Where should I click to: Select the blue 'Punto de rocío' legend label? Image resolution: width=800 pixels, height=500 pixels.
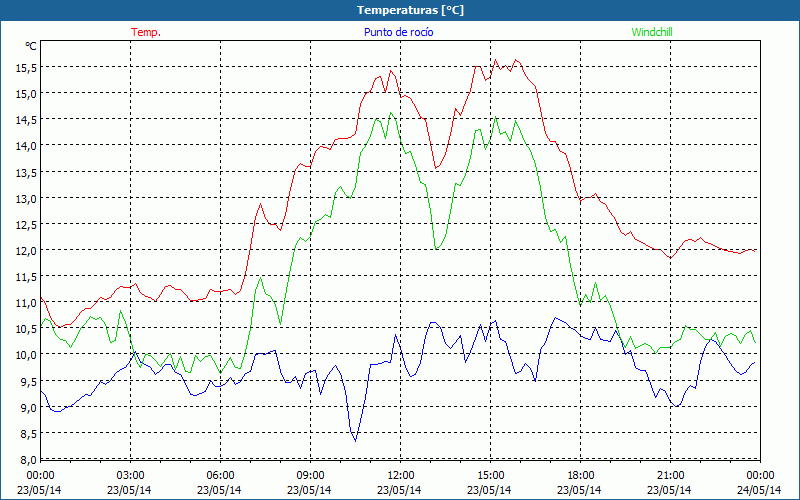pyautogui.click(x=398, y=32)
